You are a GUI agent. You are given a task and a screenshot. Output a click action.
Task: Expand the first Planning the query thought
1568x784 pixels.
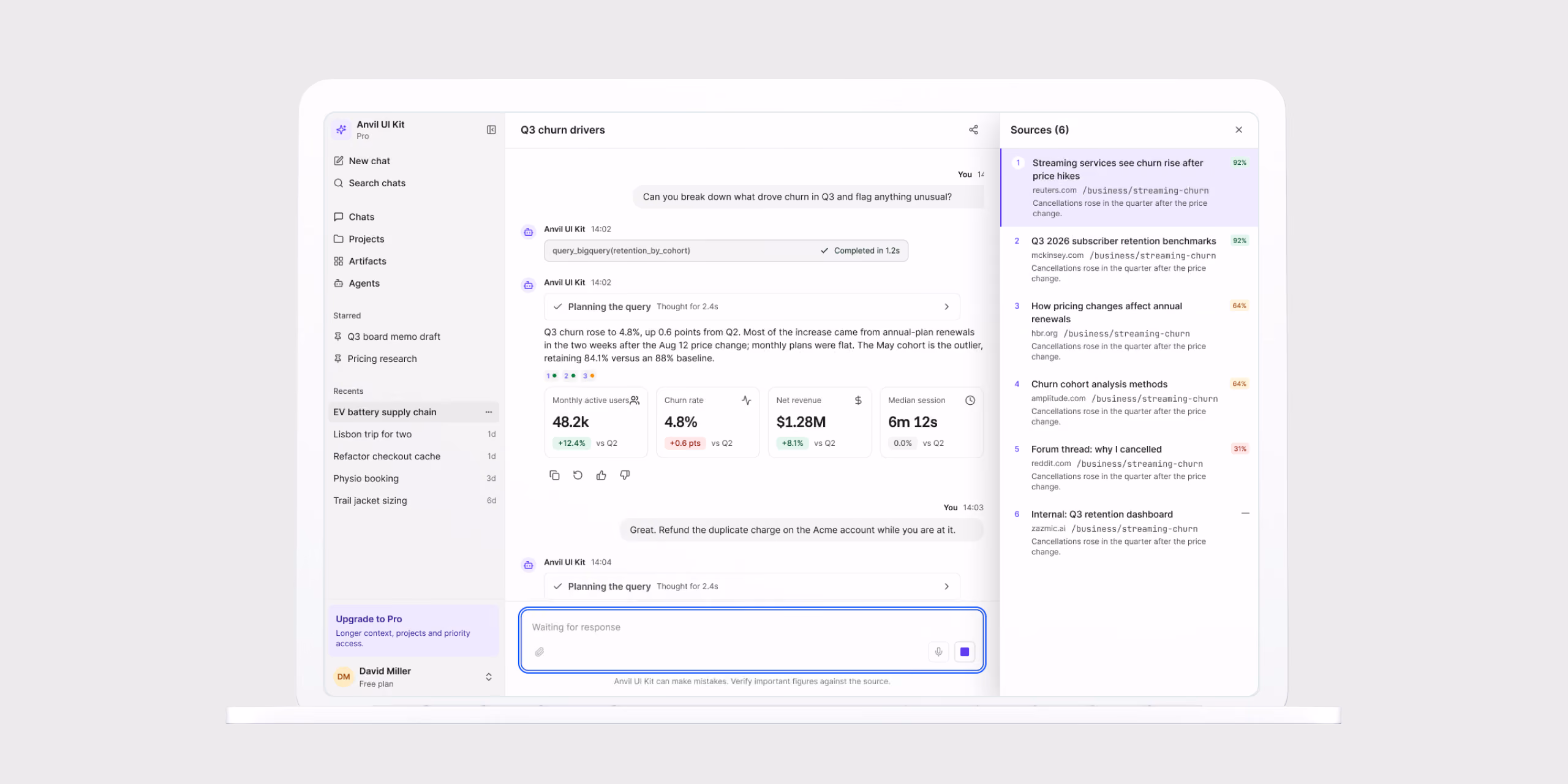point(752,307)
